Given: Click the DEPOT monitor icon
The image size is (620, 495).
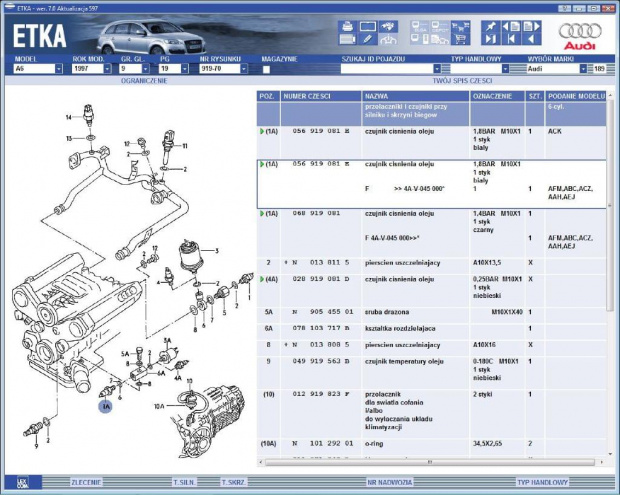Looking at the screenshot, I should click(x=440, y=27).
